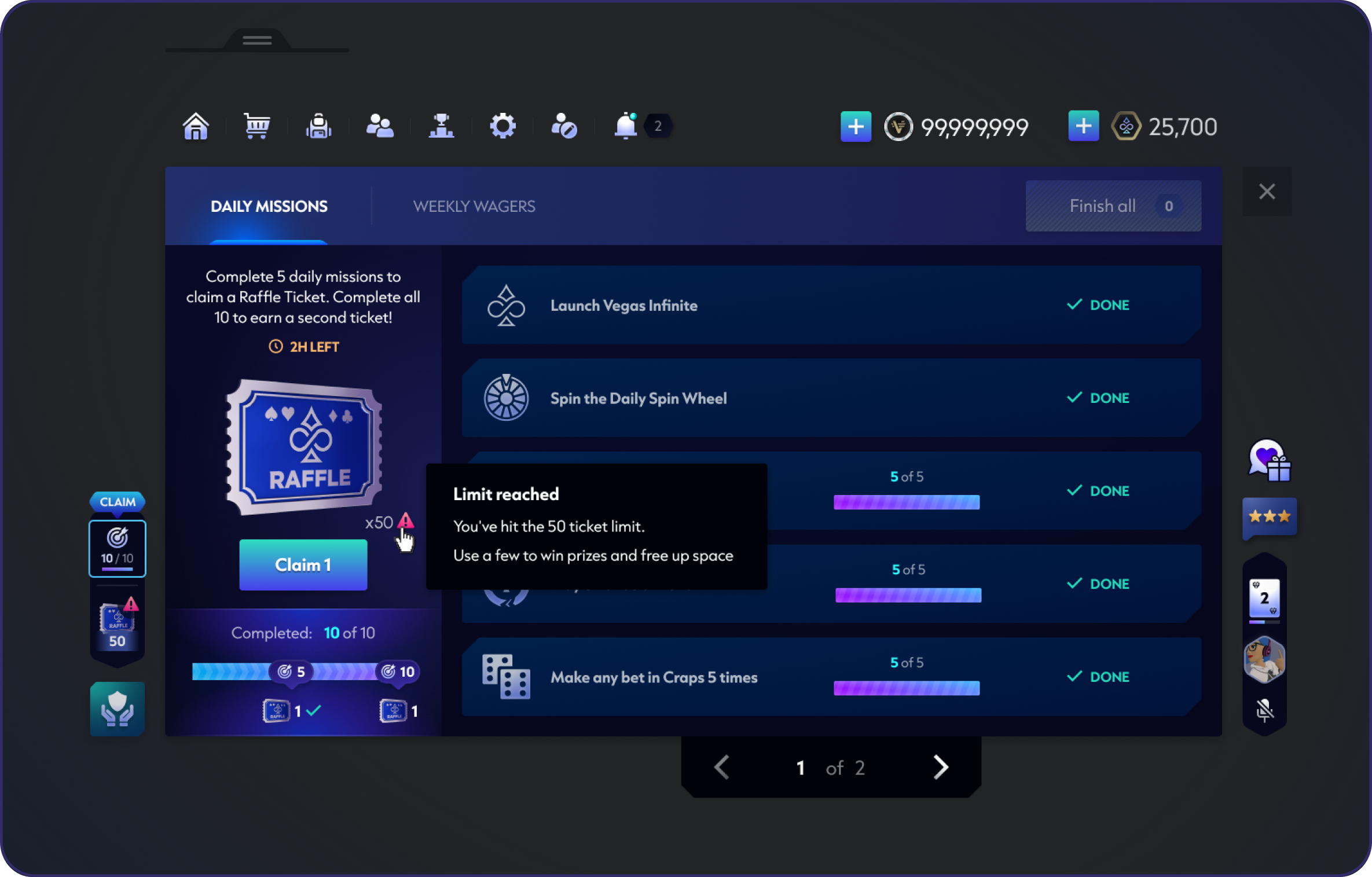Add more gems with plus button
This screenshot has width=1372, height=877.
click(x=1083, y=126)
